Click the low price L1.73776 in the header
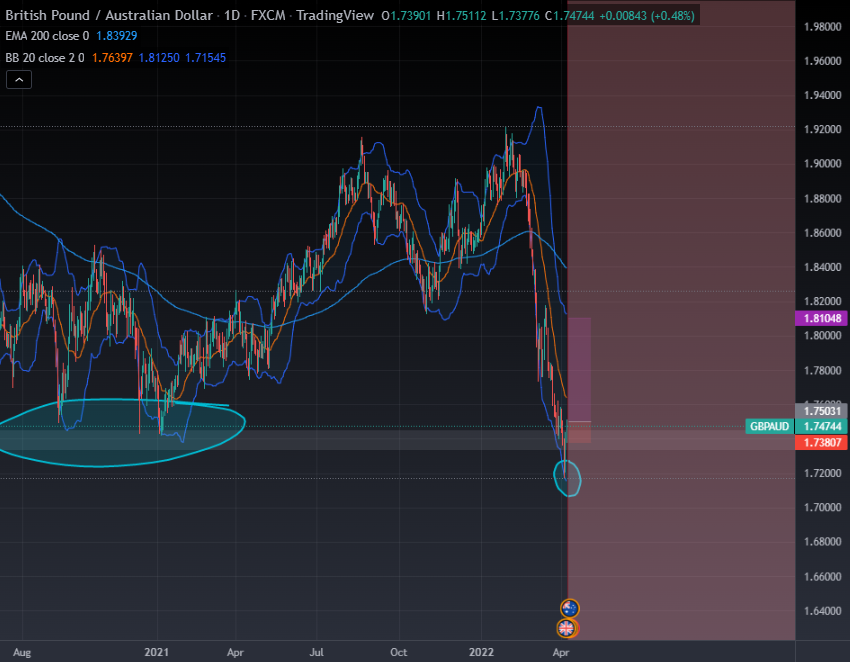This screenshot has height=662, width=850. point(516,16)
